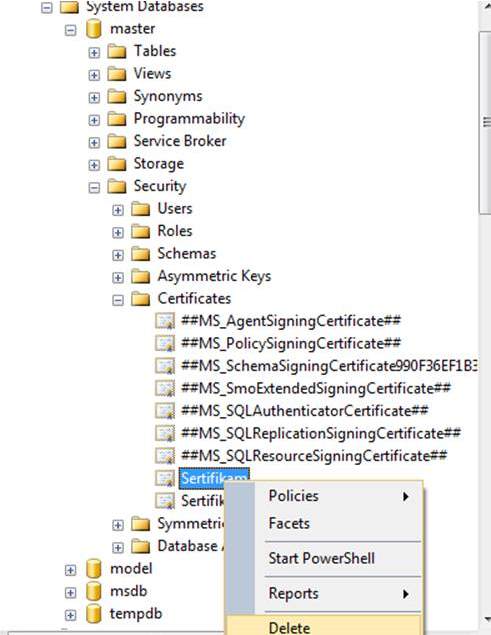
Task: Click the tempdb database cylinder icon
Action: point(94,614)
